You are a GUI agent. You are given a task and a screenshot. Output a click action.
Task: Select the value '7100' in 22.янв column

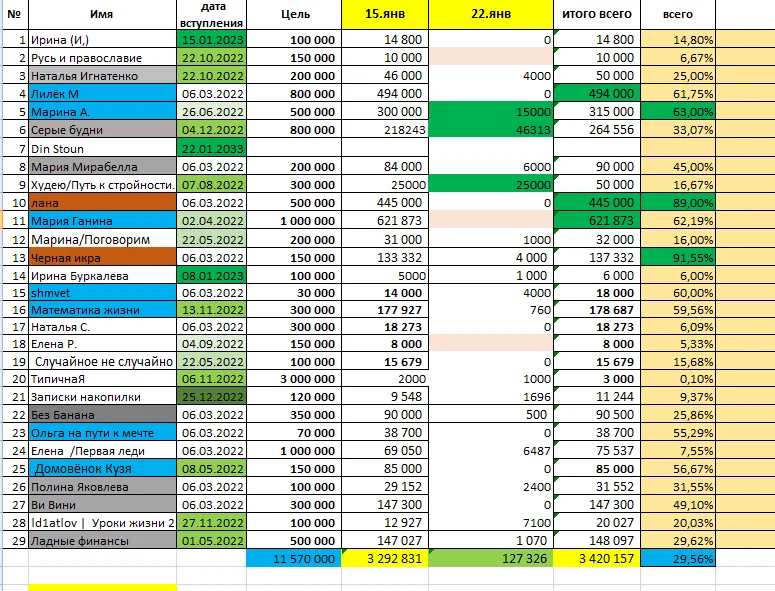click(491, 522)
